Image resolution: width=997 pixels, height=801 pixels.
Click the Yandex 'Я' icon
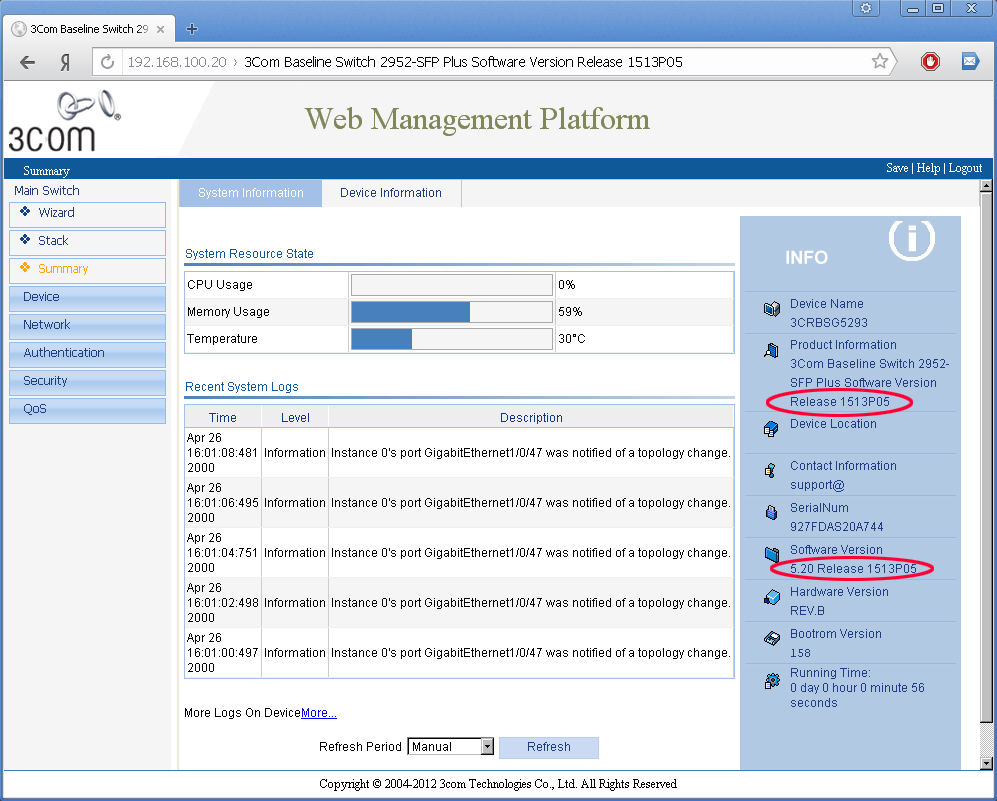coord(65,62)
